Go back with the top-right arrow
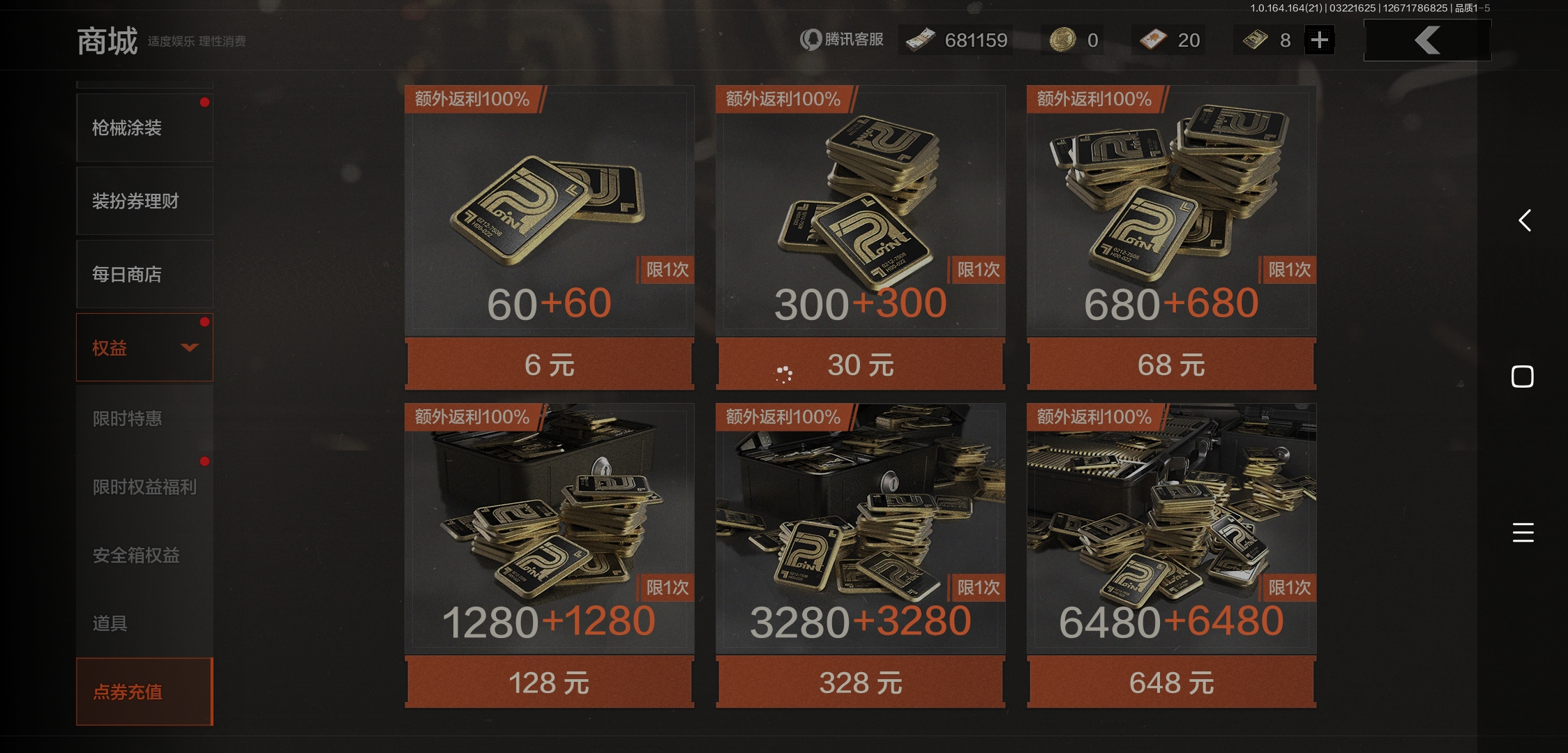Viewport: 1568px width, 753px height. tap(1427, 40)
